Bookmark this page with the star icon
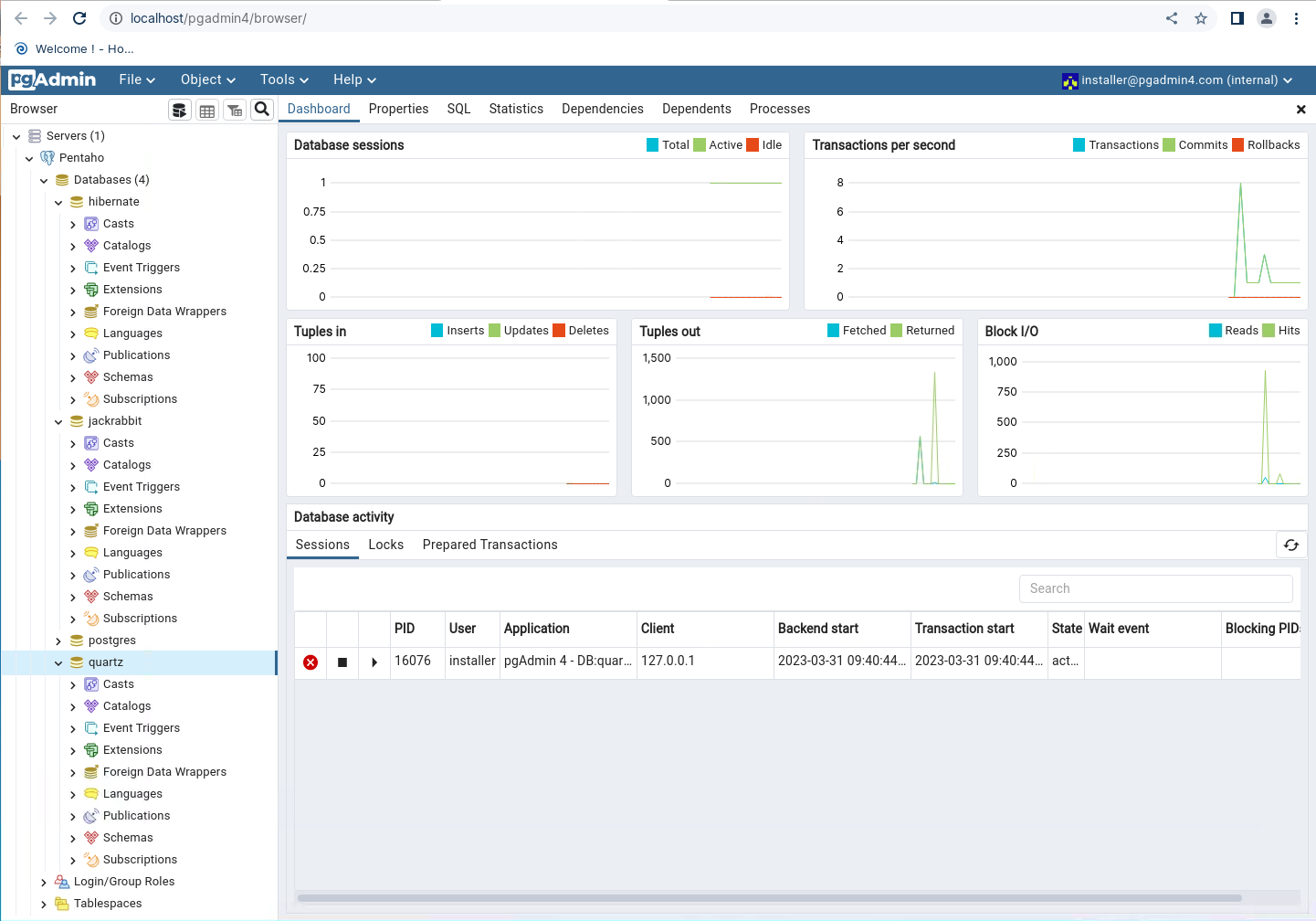 [x=1201, y=18]
